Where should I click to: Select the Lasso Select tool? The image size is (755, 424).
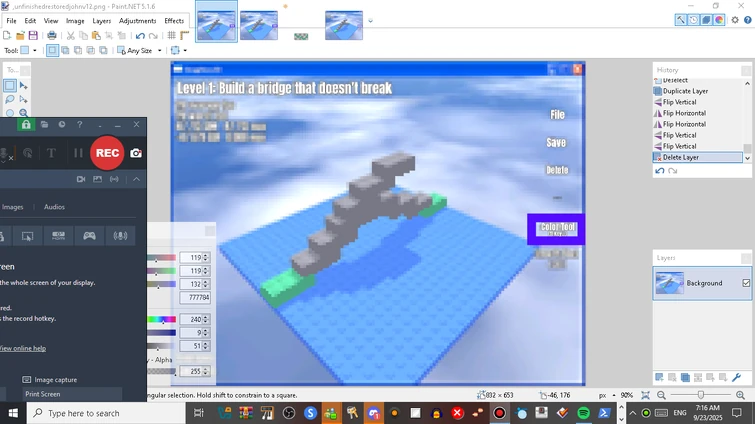click(10, 99)
